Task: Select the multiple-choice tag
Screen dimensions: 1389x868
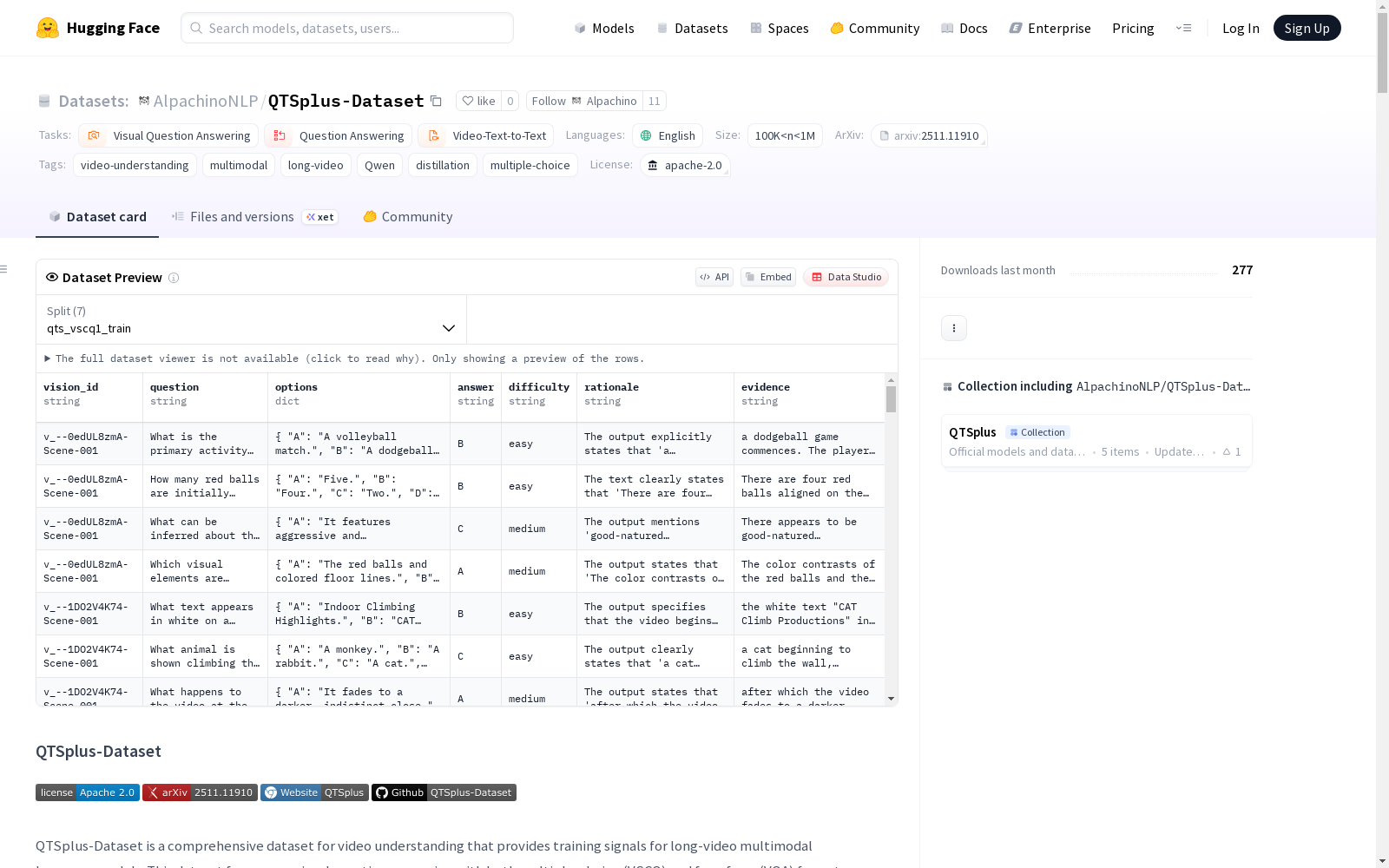Action: [530, 165]
